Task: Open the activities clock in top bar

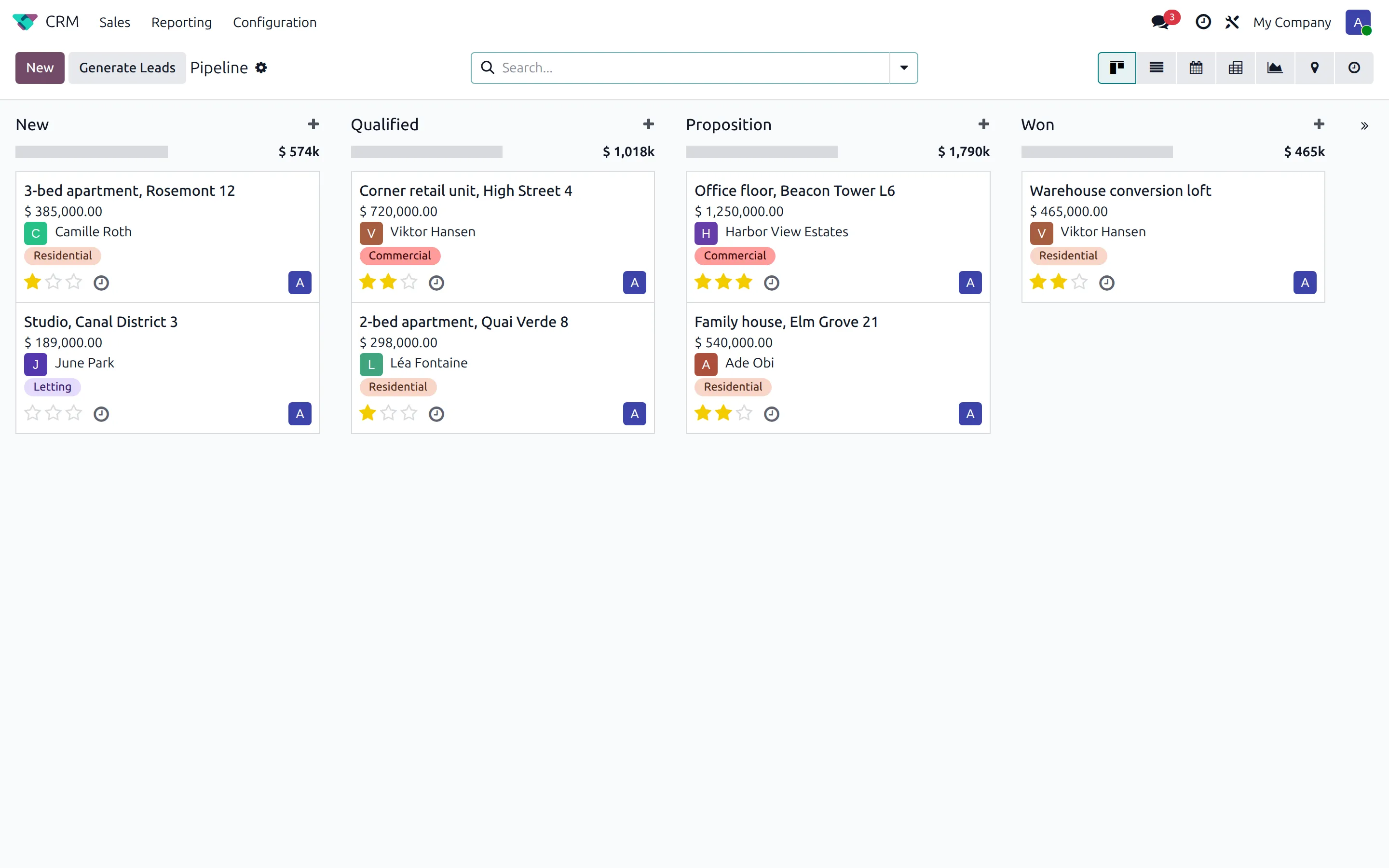Action: [1203, 22]
